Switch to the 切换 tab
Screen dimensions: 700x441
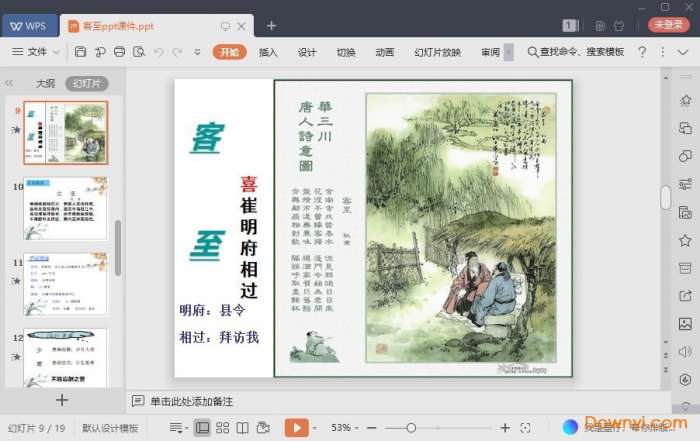346,52
